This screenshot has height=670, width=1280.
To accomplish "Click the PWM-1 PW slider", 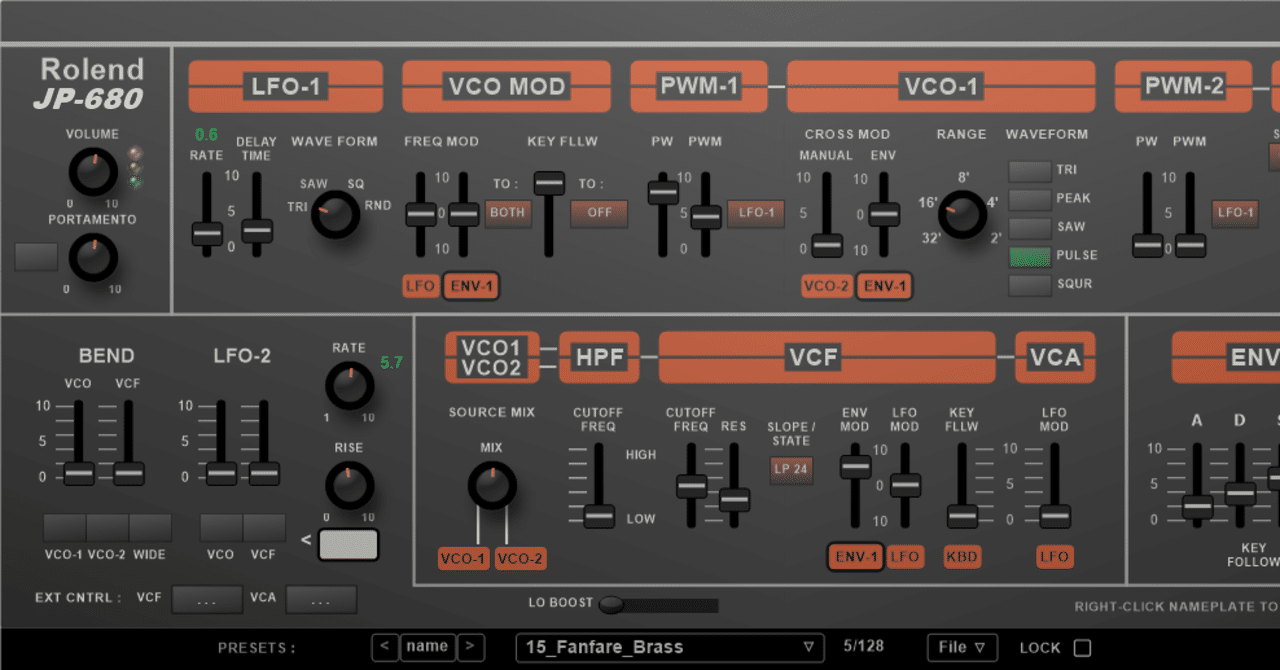I will (663, 213).
